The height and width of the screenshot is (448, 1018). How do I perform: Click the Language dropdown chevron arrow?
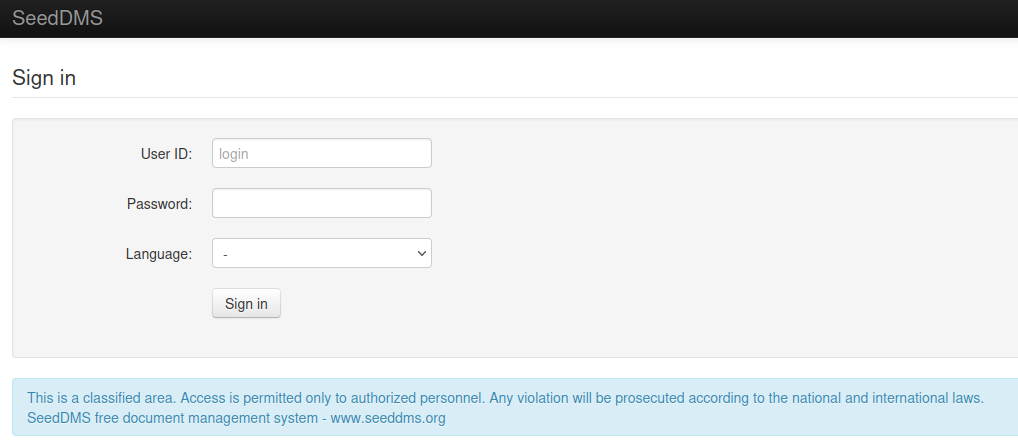click(421, 254)
